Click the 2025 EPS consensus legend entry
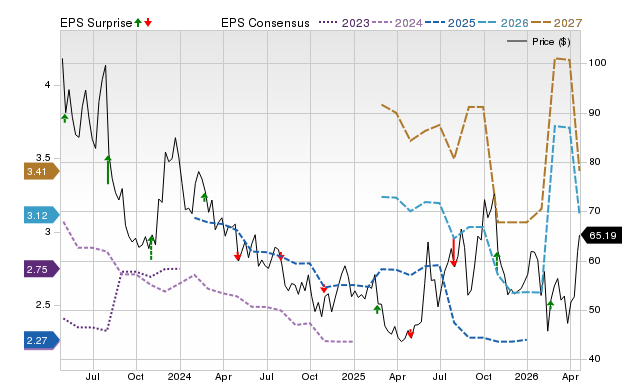The image size is (640, 382). [450, 23]
